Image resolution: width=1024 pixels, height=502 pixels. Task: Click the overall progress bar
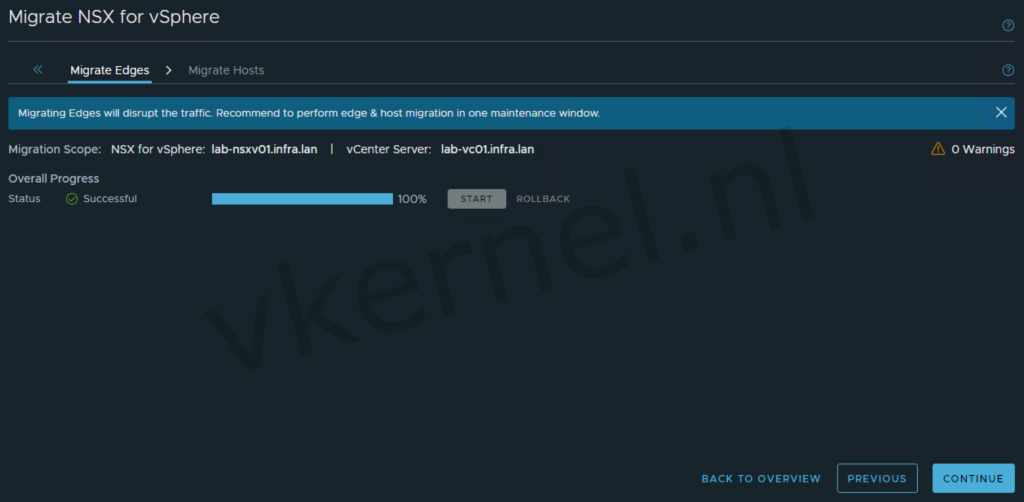click(302, 199)
